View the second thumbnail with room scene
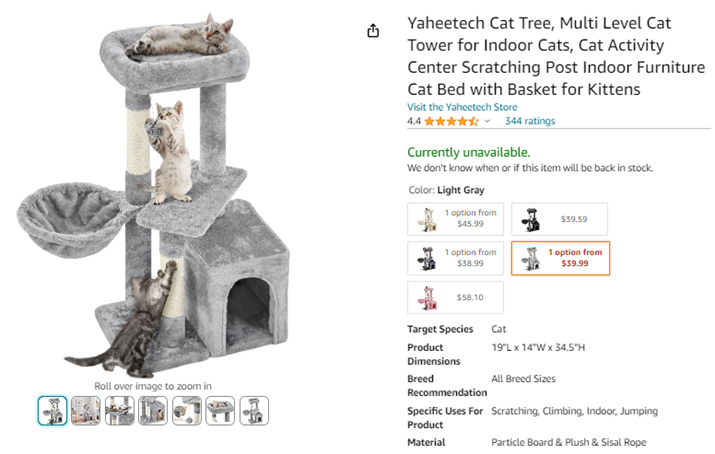 coord(86,410)
